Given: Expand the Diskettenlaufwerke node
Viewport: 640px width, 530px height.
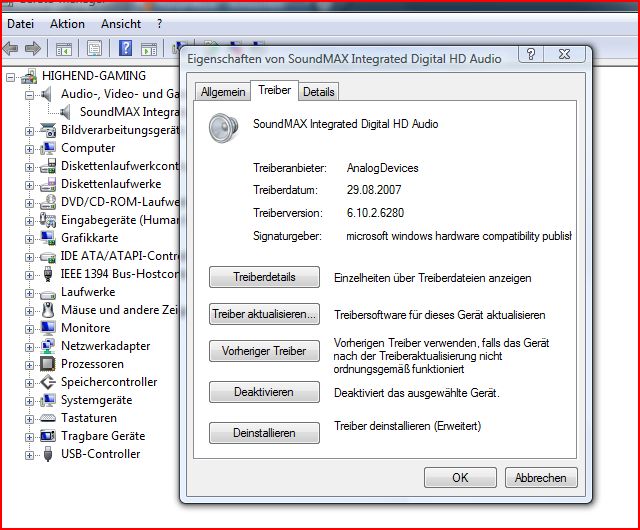Looking at the screenshot, I should 29,185.
